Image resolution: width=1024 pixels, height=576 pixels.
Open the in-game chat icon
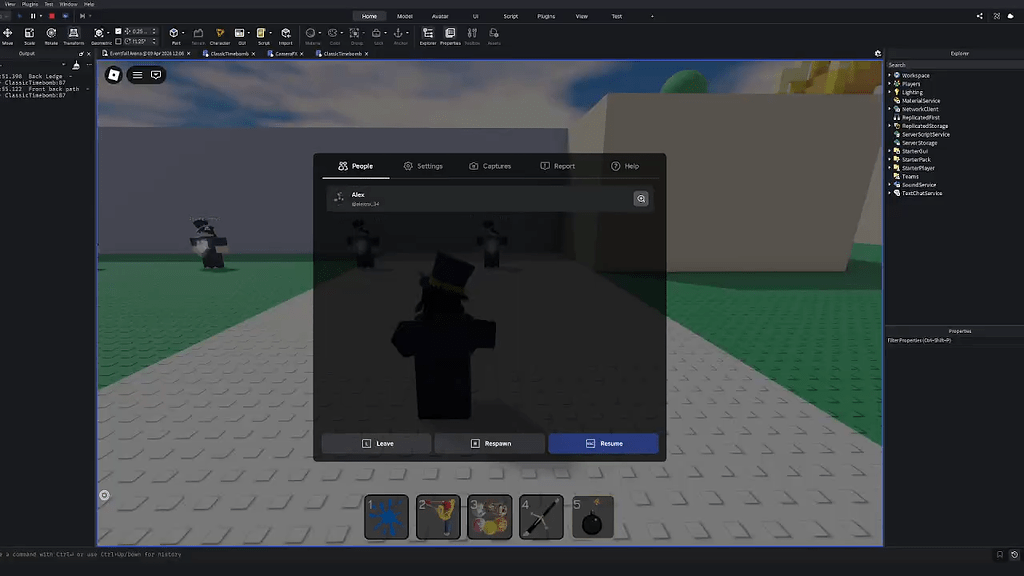point(156,75)
